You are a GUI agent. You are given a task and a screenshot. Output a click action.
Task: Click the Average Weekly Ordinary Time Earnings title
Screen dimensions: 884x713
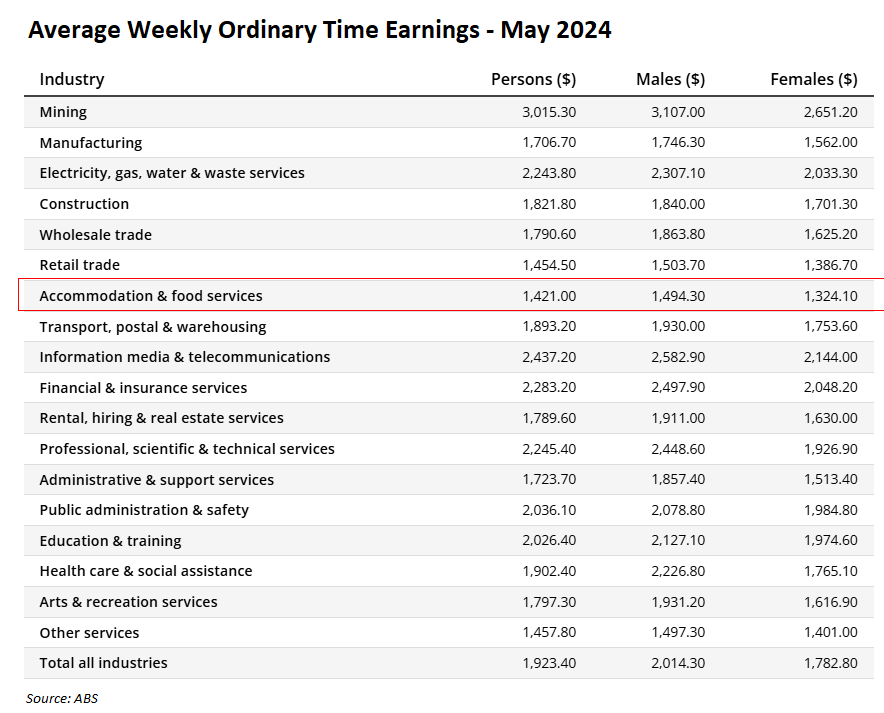[x=319, y=30]
